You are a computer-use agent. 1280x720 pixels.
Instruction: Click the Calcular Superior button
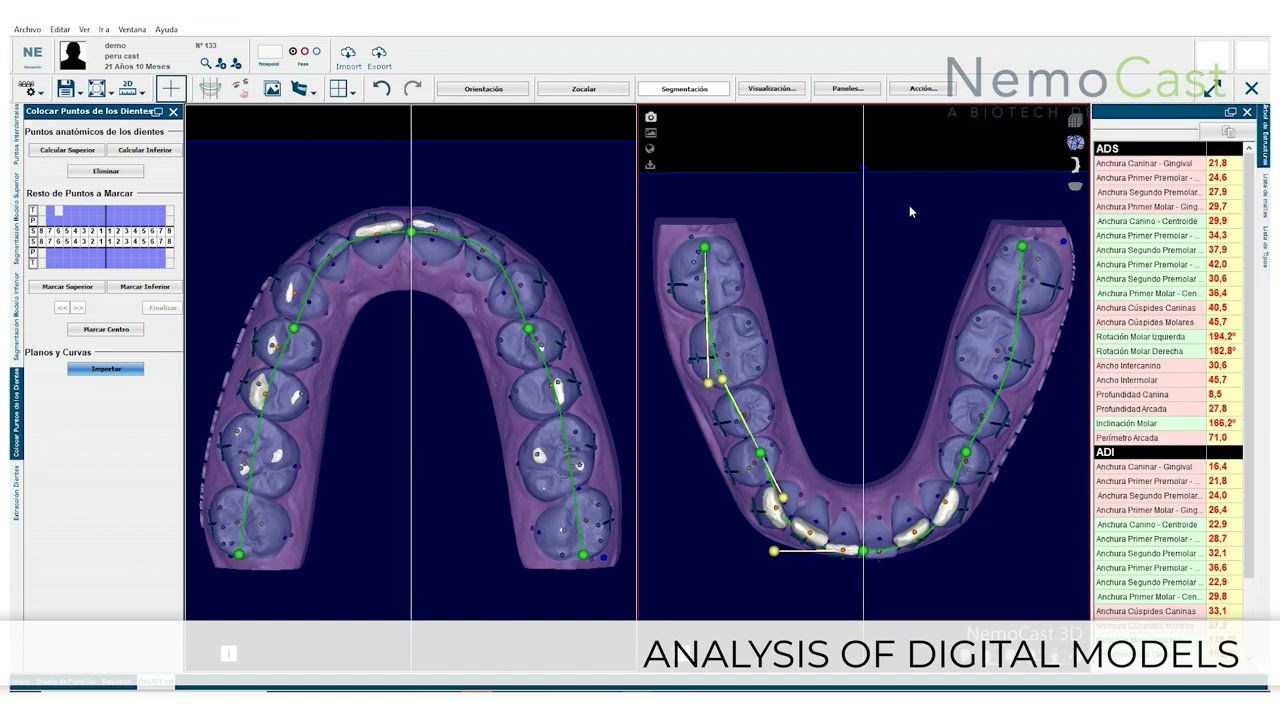point(68,150)
